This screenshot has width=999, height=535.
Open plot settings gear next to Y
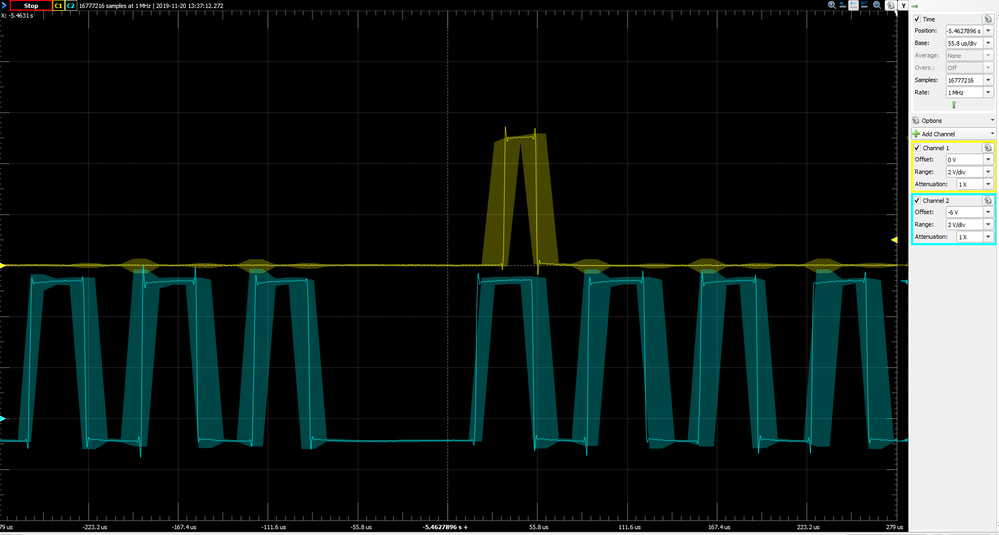coord(891,5)
